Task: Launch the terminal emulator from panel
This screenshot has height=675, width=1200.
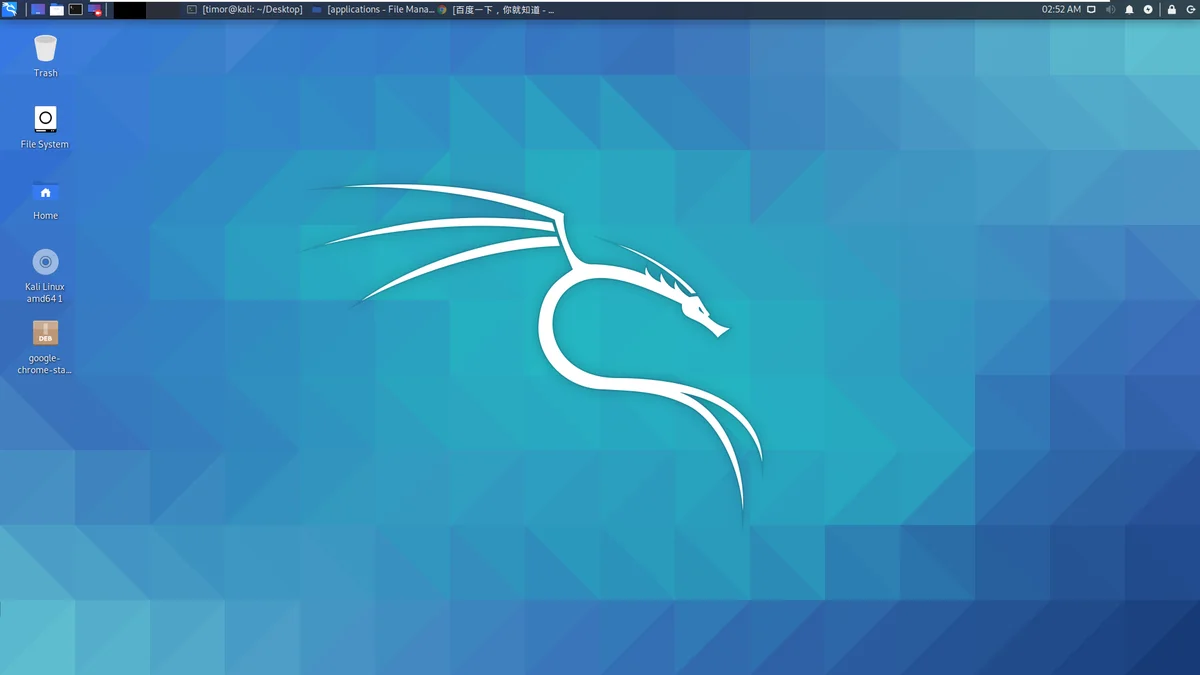Action: click(x=75, y=9)
